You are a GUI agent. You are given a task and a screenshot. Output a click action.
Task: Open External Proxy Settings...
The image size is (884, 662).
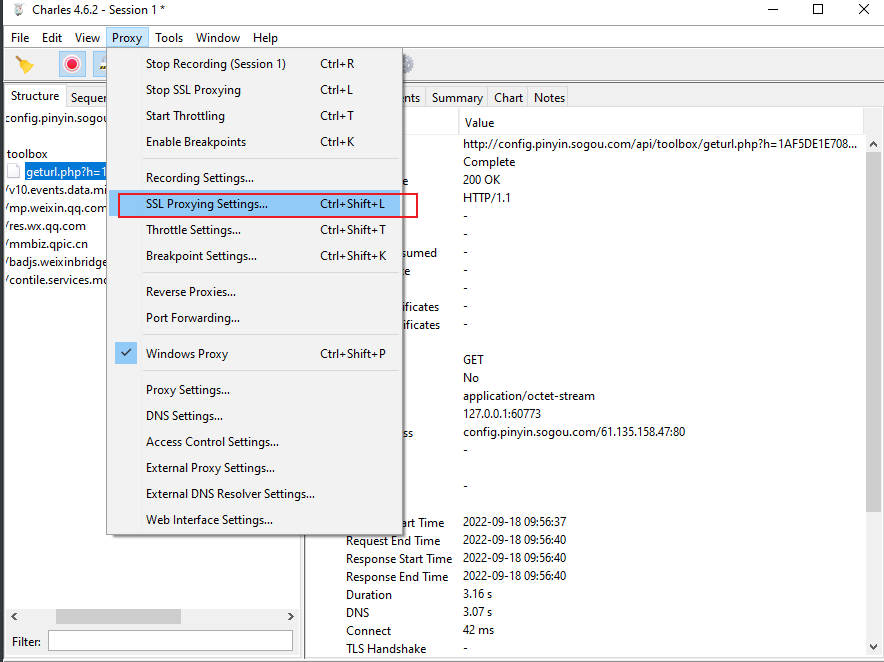pyautogui.click(x=253, y=467)
